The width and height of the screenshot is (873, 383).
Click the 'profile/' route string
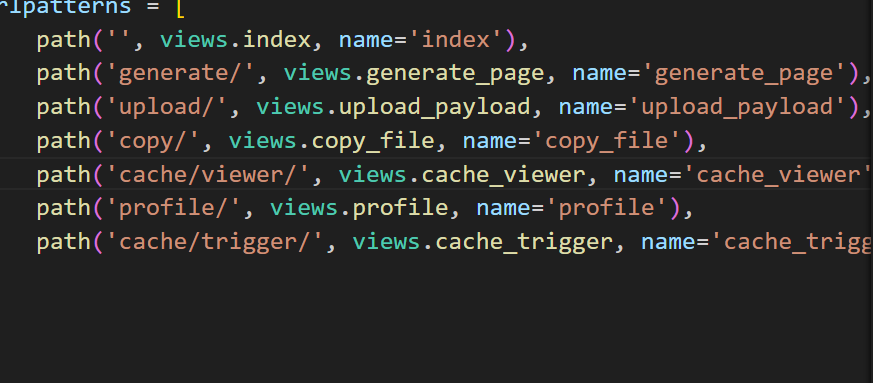coord(174,208)
